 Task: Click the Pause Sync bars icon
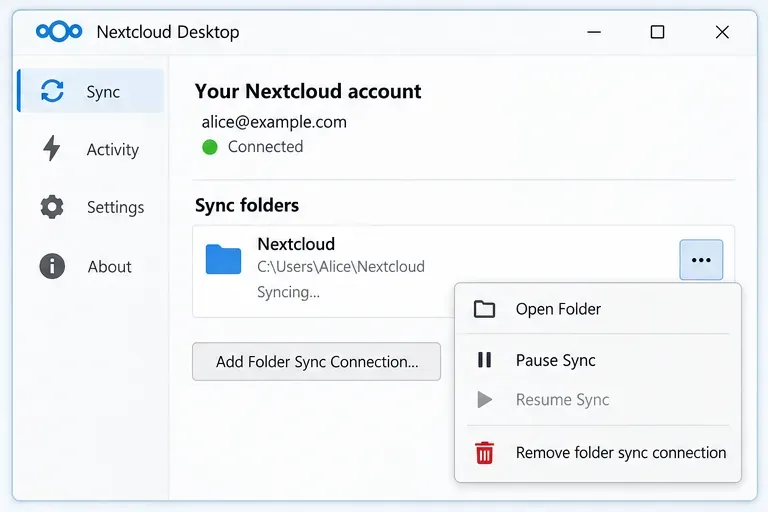[484, 360]
